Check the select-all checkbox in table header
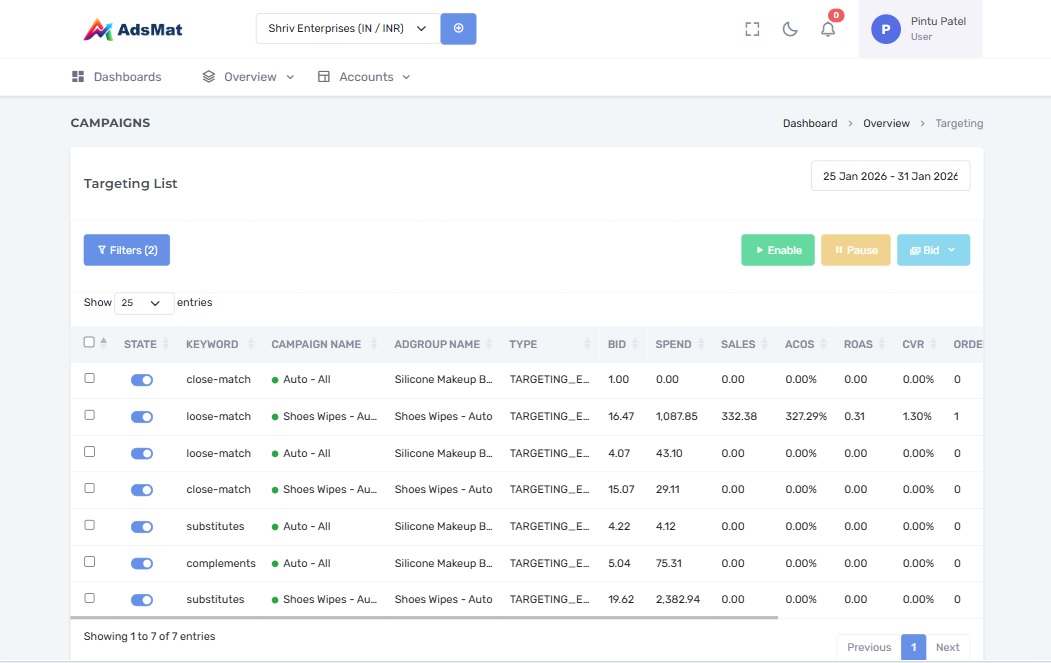Screen dimensions: 1051x663 point(89,342)
